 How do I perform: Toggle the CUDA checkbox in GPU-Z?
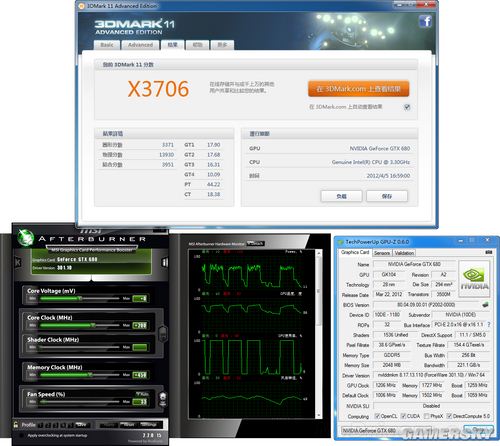click(x=403, y=416)
